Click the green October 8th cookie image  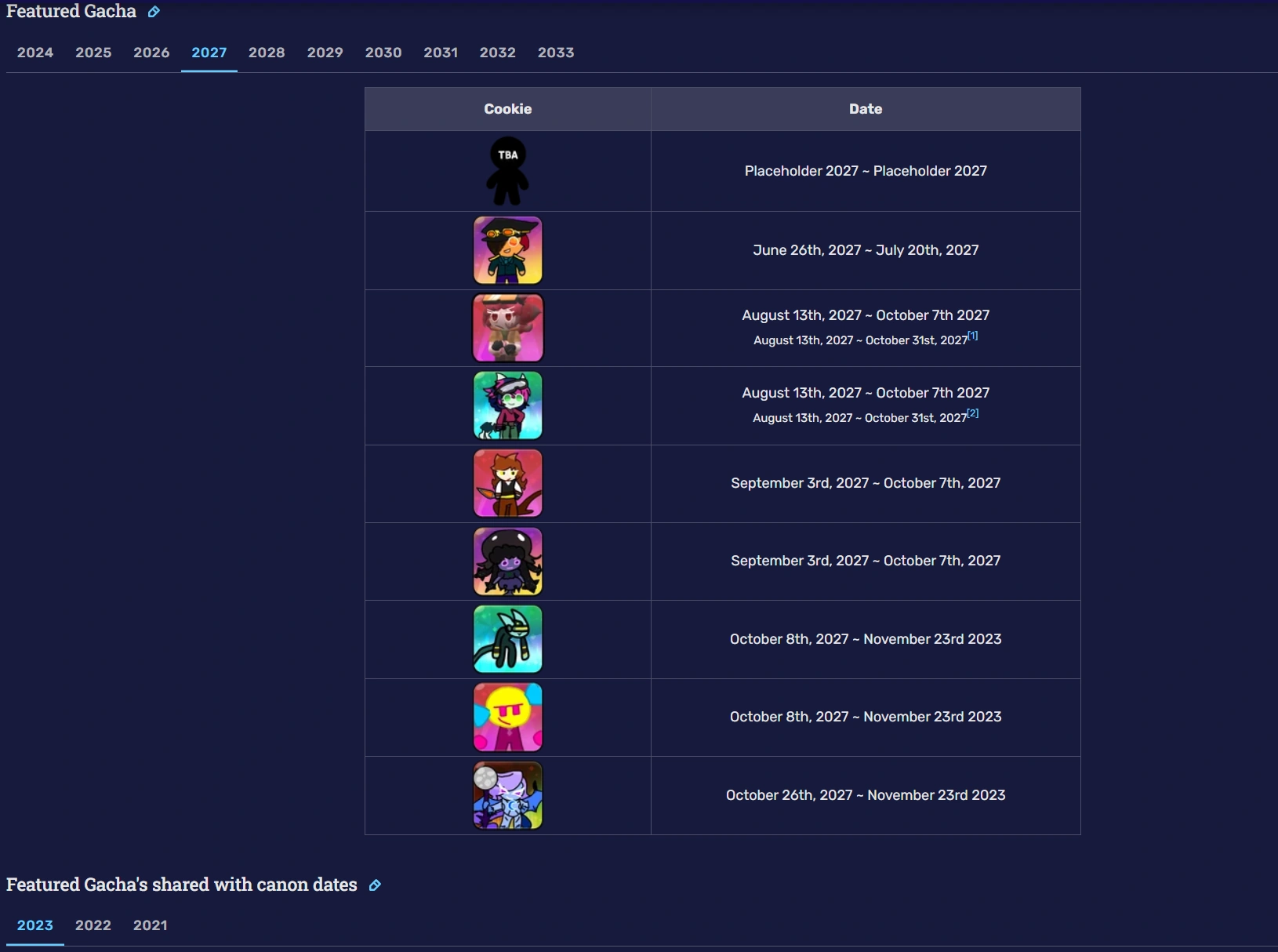(507, 639)
